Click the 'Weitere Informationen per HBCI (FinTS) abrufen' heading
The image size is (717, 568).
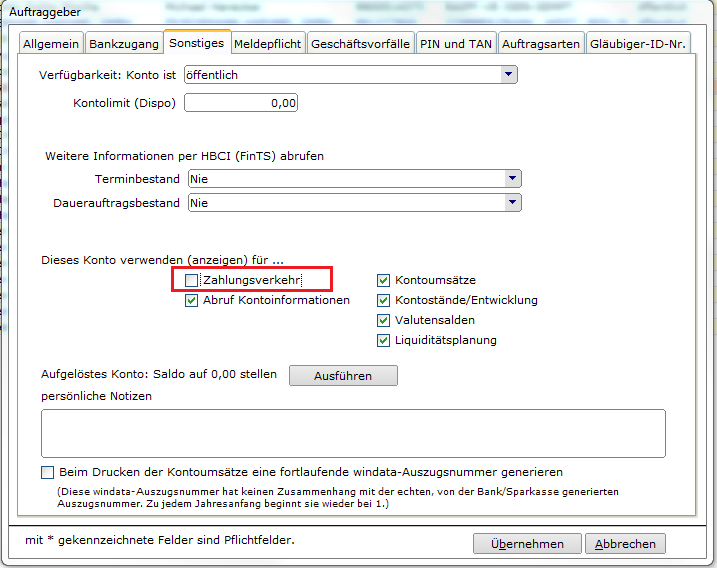pos(184,156)
